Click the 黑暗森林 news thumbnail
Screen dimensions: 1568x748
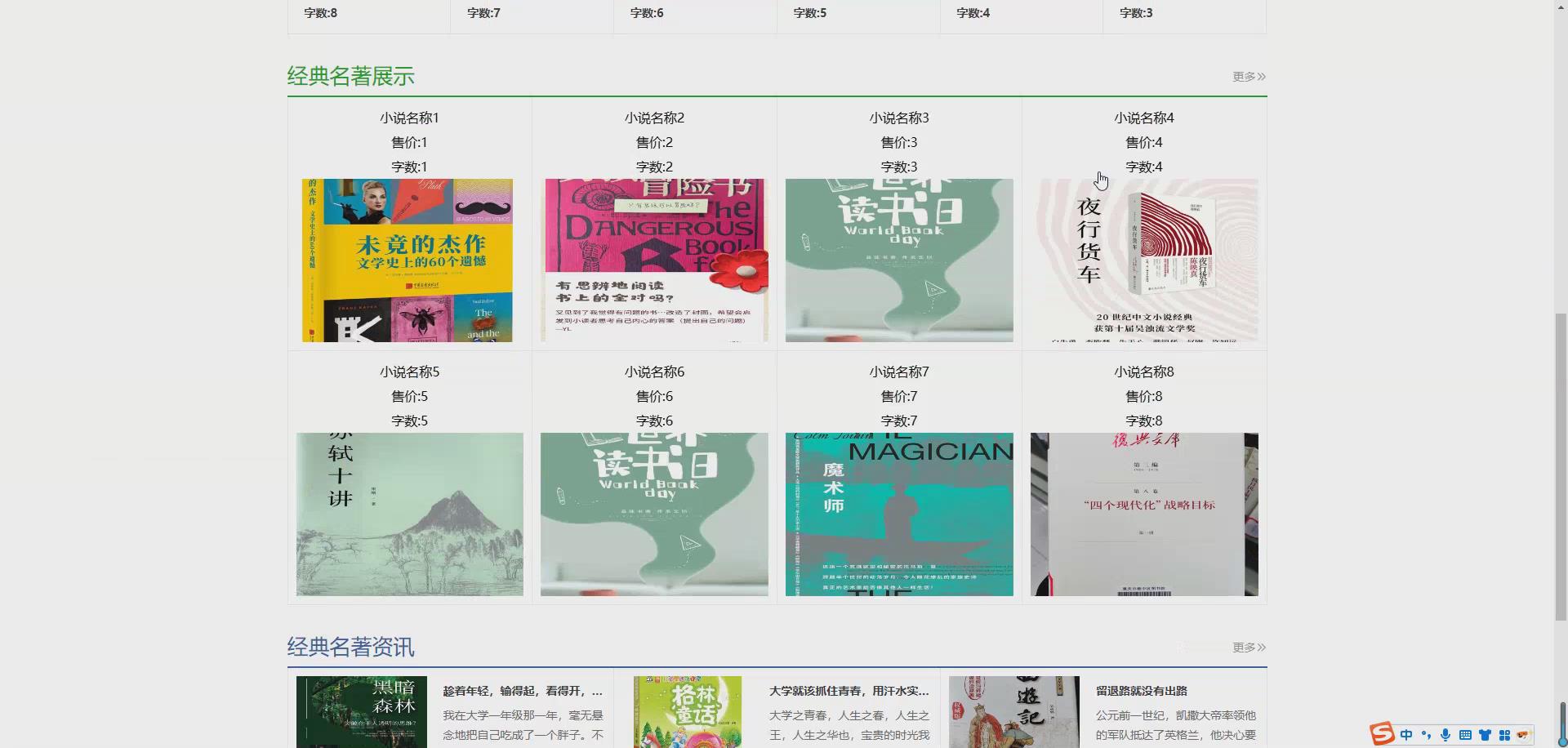tap(361, 712)
